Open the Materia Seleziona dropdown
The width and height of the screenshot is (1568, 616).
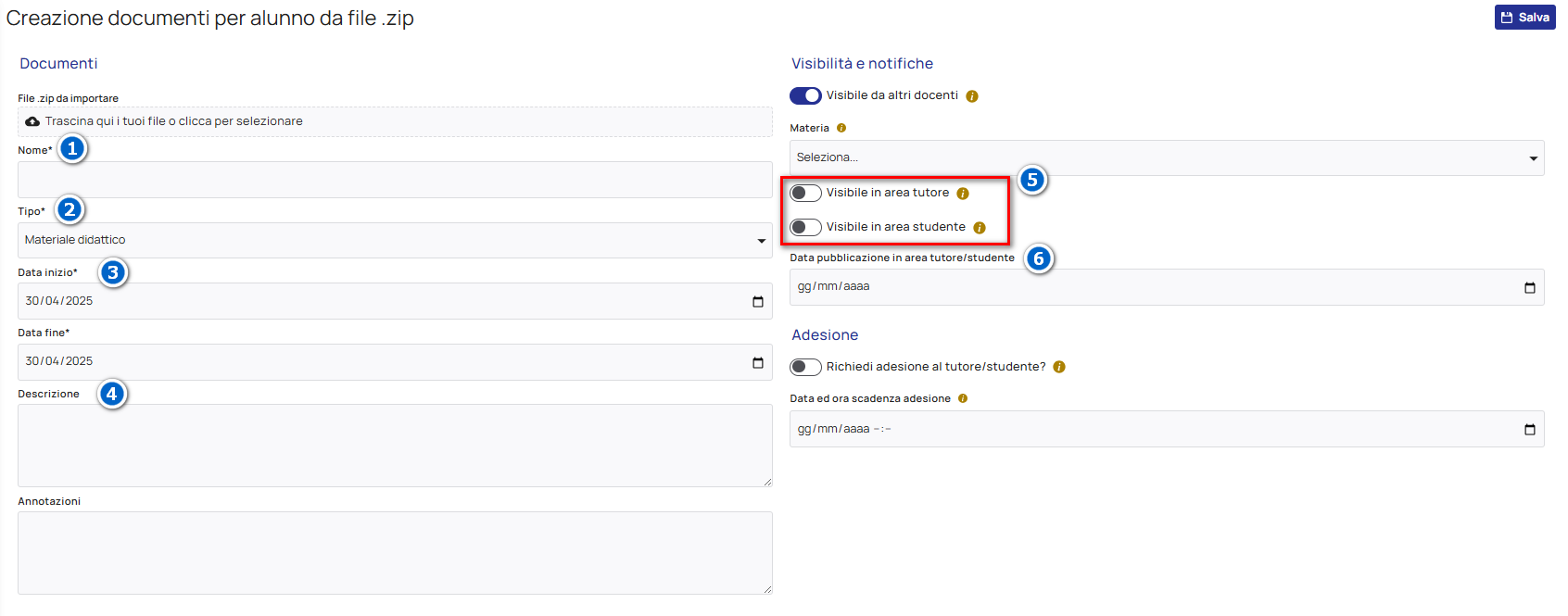1167,158
